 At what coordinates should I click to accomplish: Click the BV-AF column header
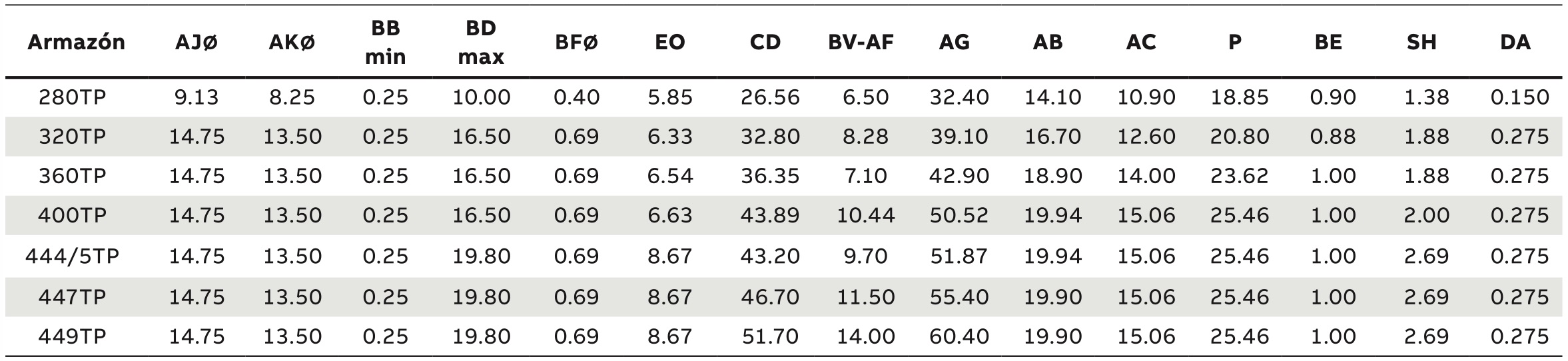click(861, 43)
